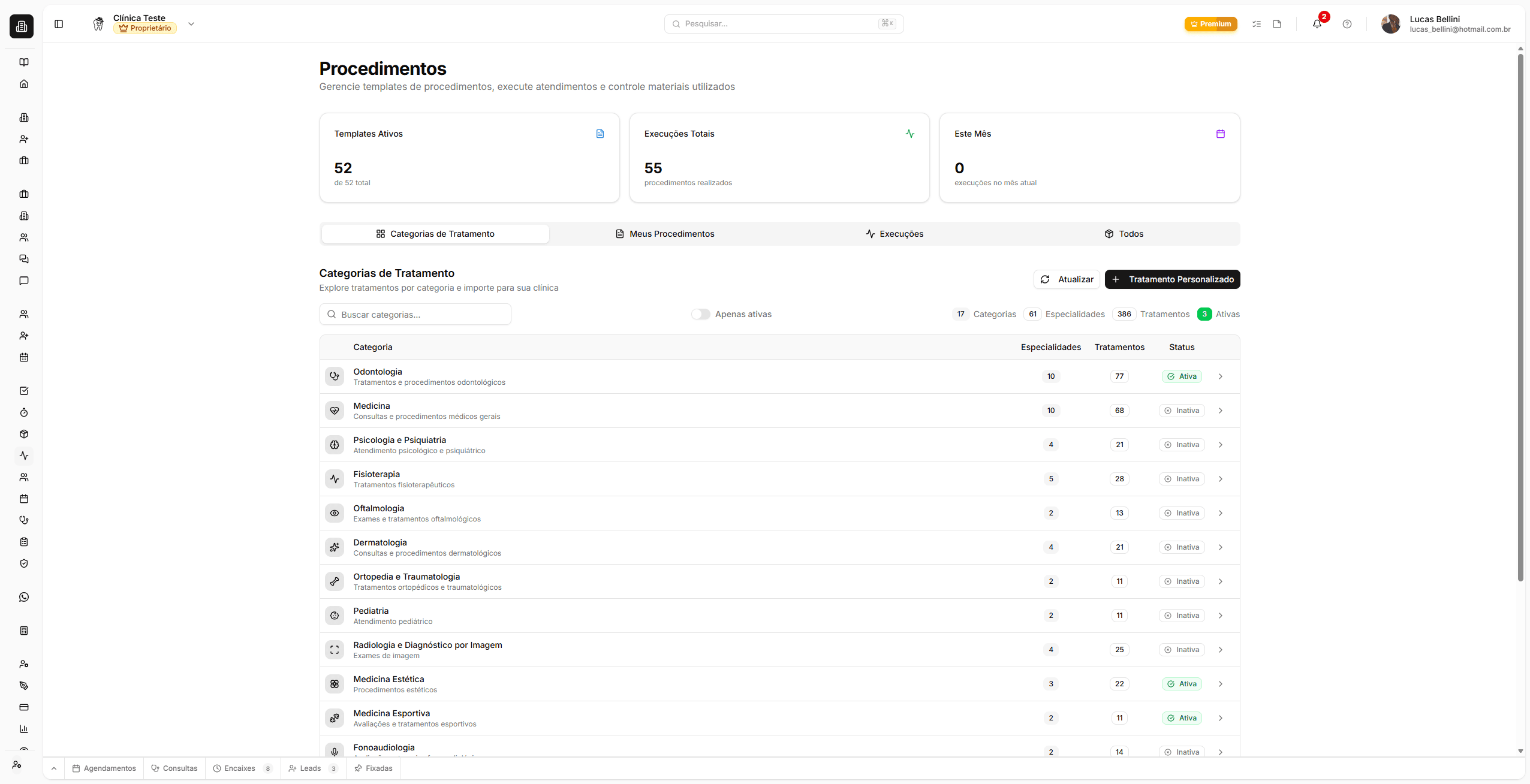The width and height of the screenshot is (1530, 784).
Task: Switch to the Execuções tab
Action: (894, 233)
